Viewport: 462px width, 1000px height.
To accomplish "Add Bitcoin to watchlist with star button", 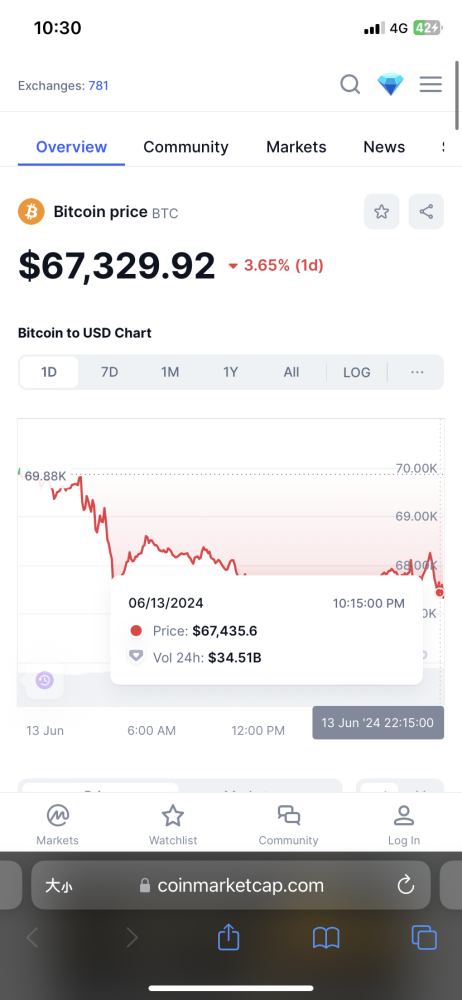I will click(382, 212).
